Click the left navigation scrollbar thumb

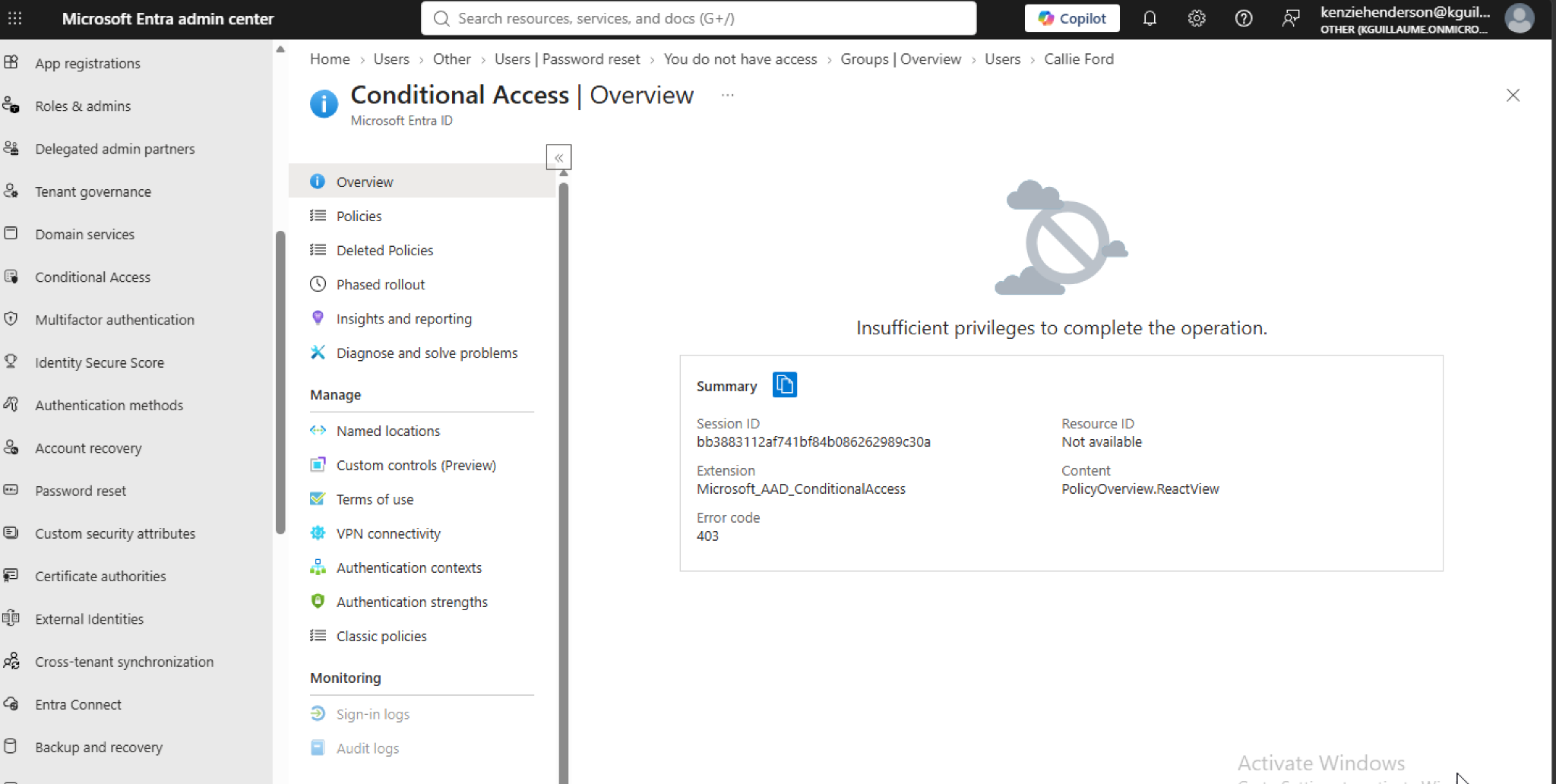pyautogui.click(x=280, y=382)
